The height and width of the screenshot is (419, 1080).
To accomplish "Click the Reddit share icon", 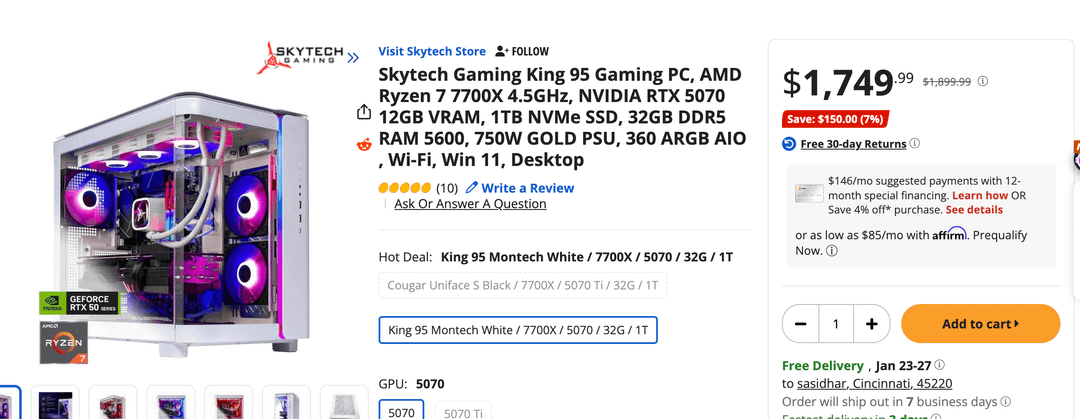I will [364, 145].
